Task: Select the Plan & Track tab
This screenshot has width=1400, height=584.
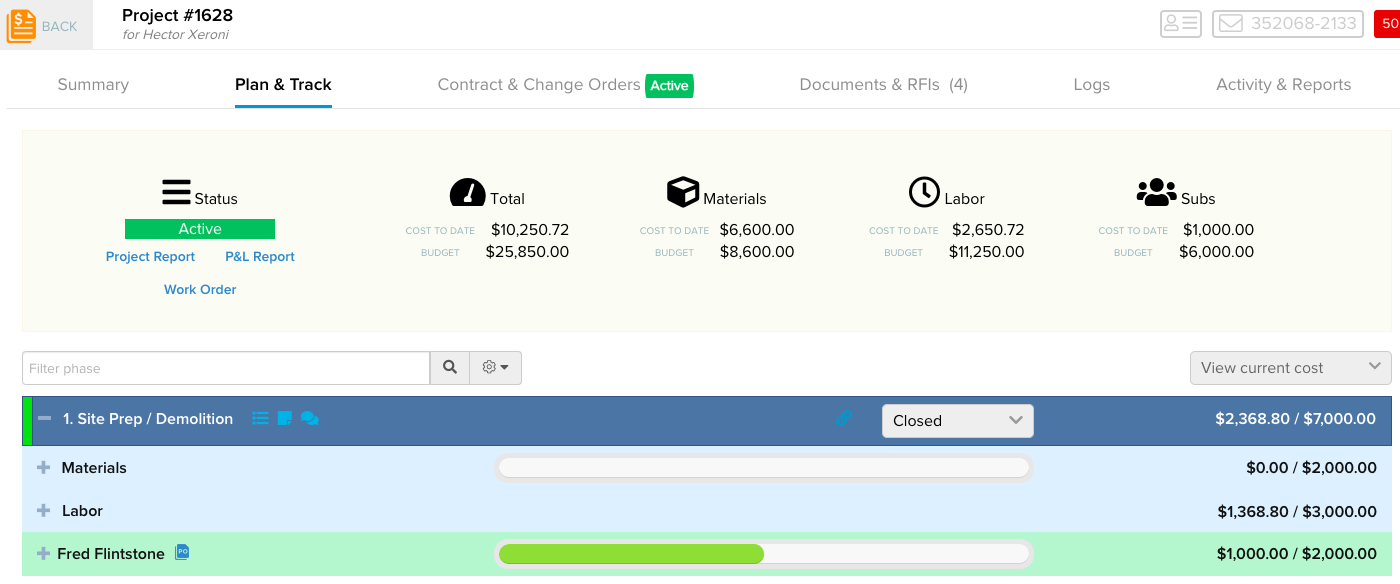Action: (283, 85)
